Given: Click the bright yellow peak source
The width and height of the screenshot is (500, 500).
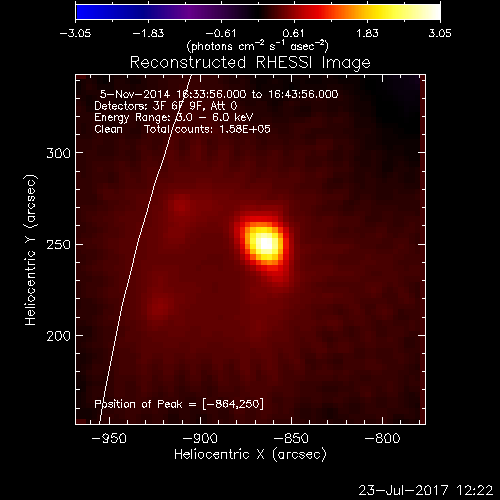Looking at the screenshot, I should tap(265, 244).
